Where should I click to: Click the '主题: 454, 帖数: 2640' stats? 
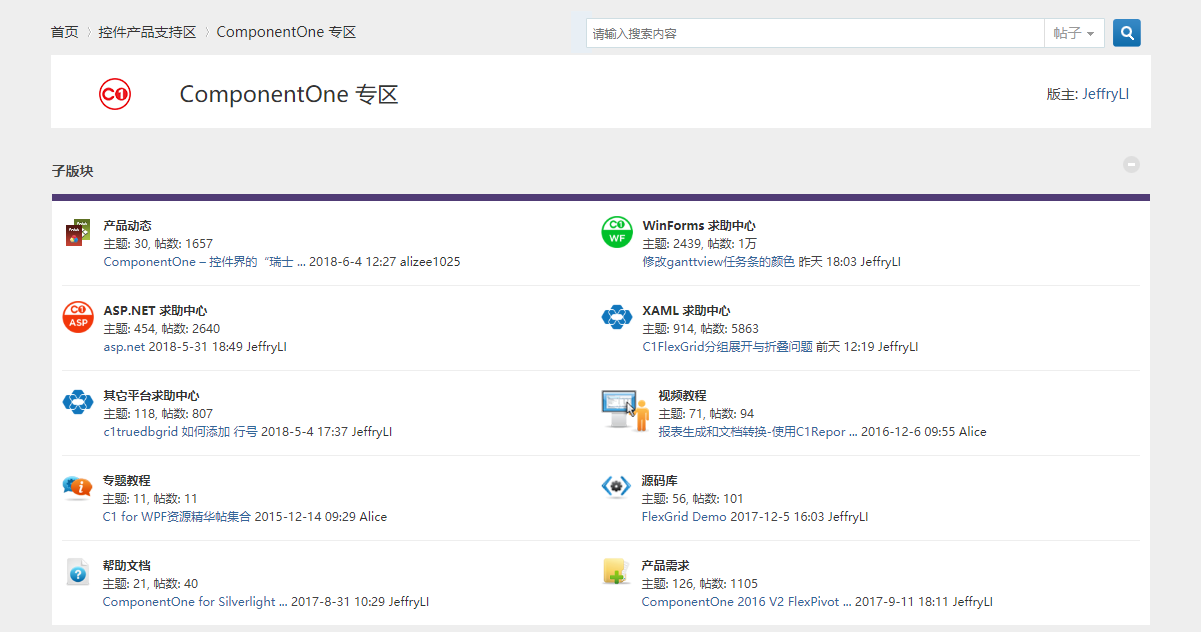click(x=162, y=329)
